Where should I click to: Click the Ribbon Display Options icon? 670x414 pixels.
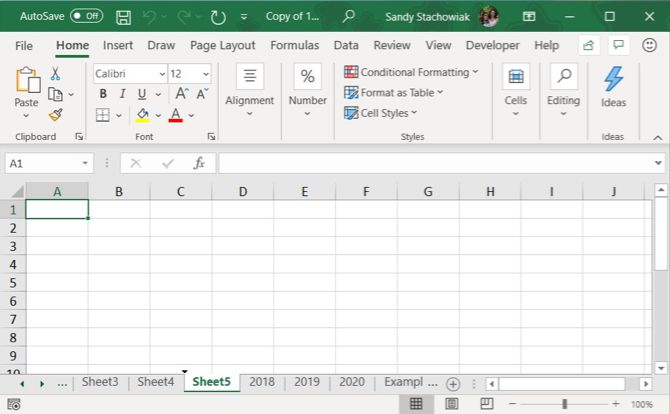click(x=529, y=16)
